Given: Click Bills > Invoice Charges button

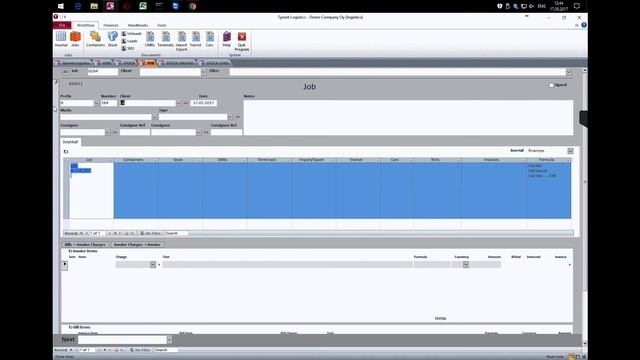Looking at the screenshot, I should [x=85, y=244].
